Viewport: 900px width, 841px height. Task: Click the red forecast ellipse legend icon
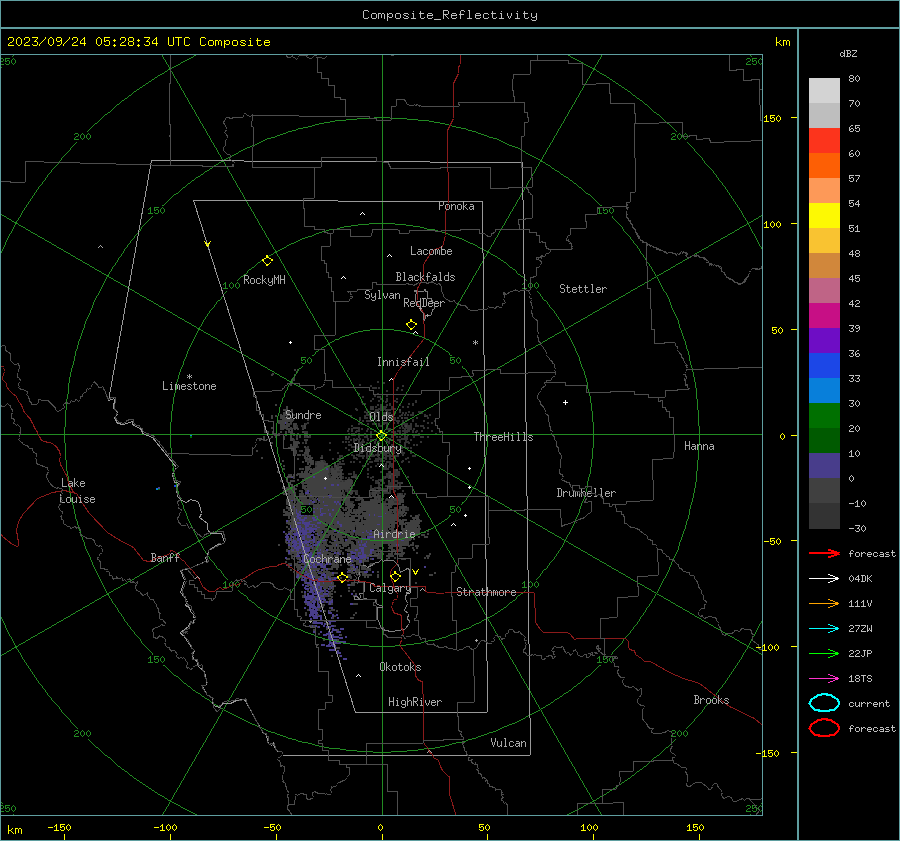click(824, 728)
